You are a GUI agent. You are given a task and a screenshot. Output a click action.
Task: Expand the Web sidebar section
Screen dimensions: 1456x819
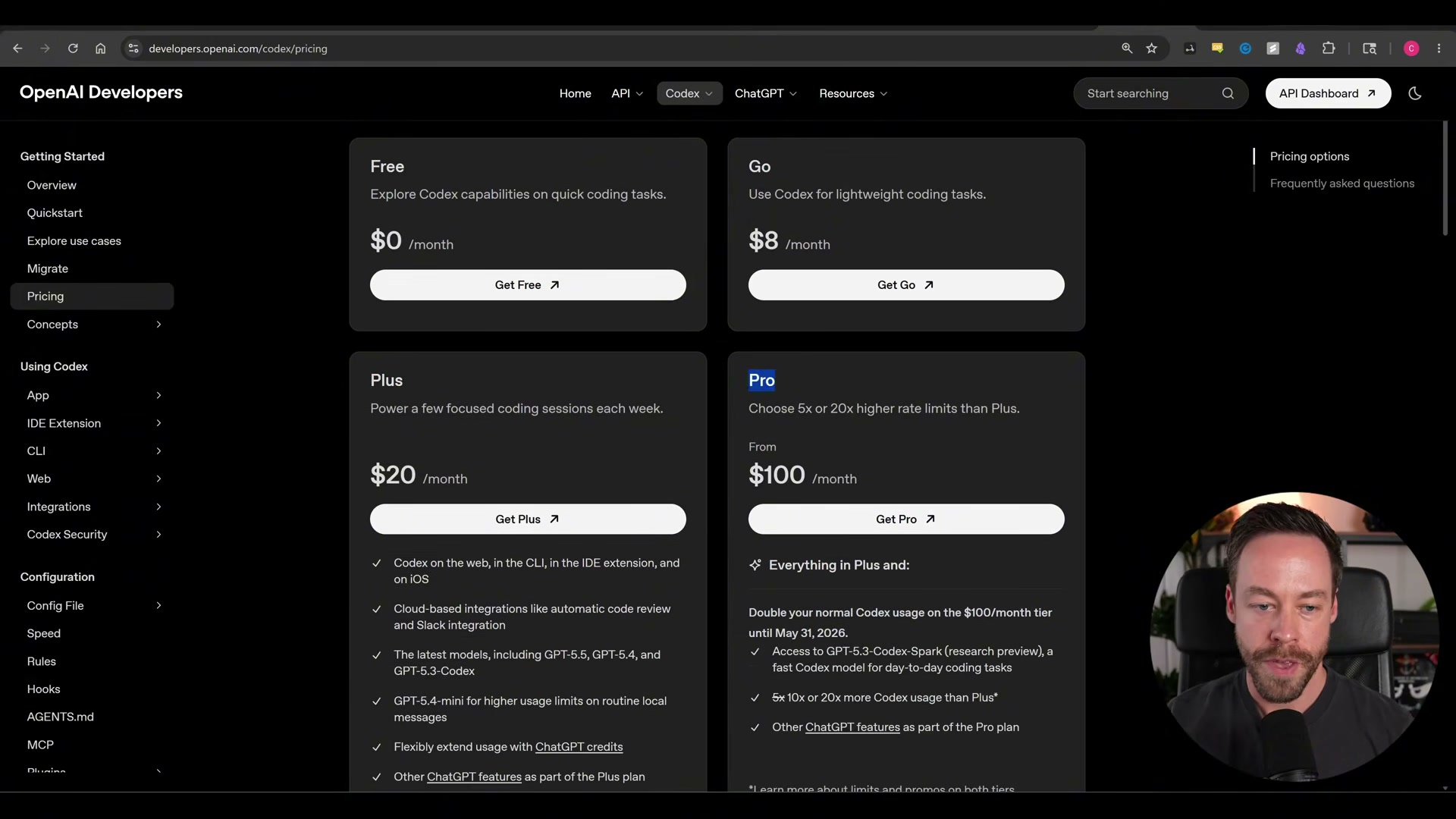[158, 479]
